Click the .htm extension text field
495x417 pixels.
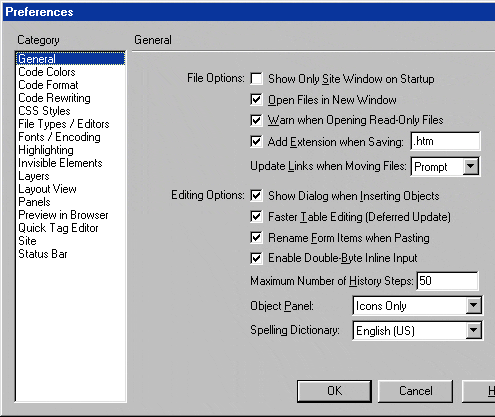(445, 141)
